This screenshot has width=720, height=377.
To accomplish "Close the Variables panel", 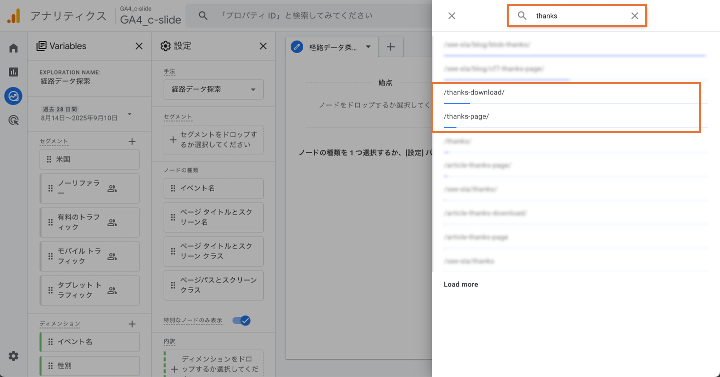I will click(139, 46).
